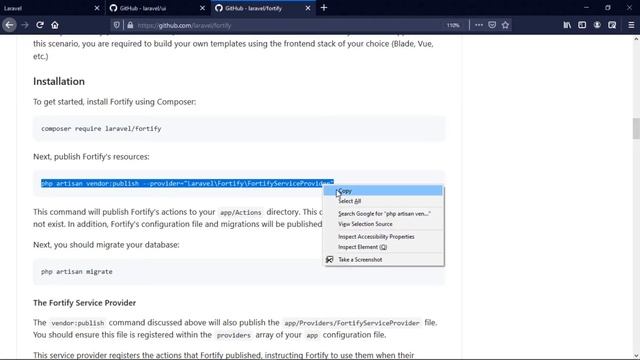Open the Library icon
Screen dimensions: 640x360
pos(567,25)
